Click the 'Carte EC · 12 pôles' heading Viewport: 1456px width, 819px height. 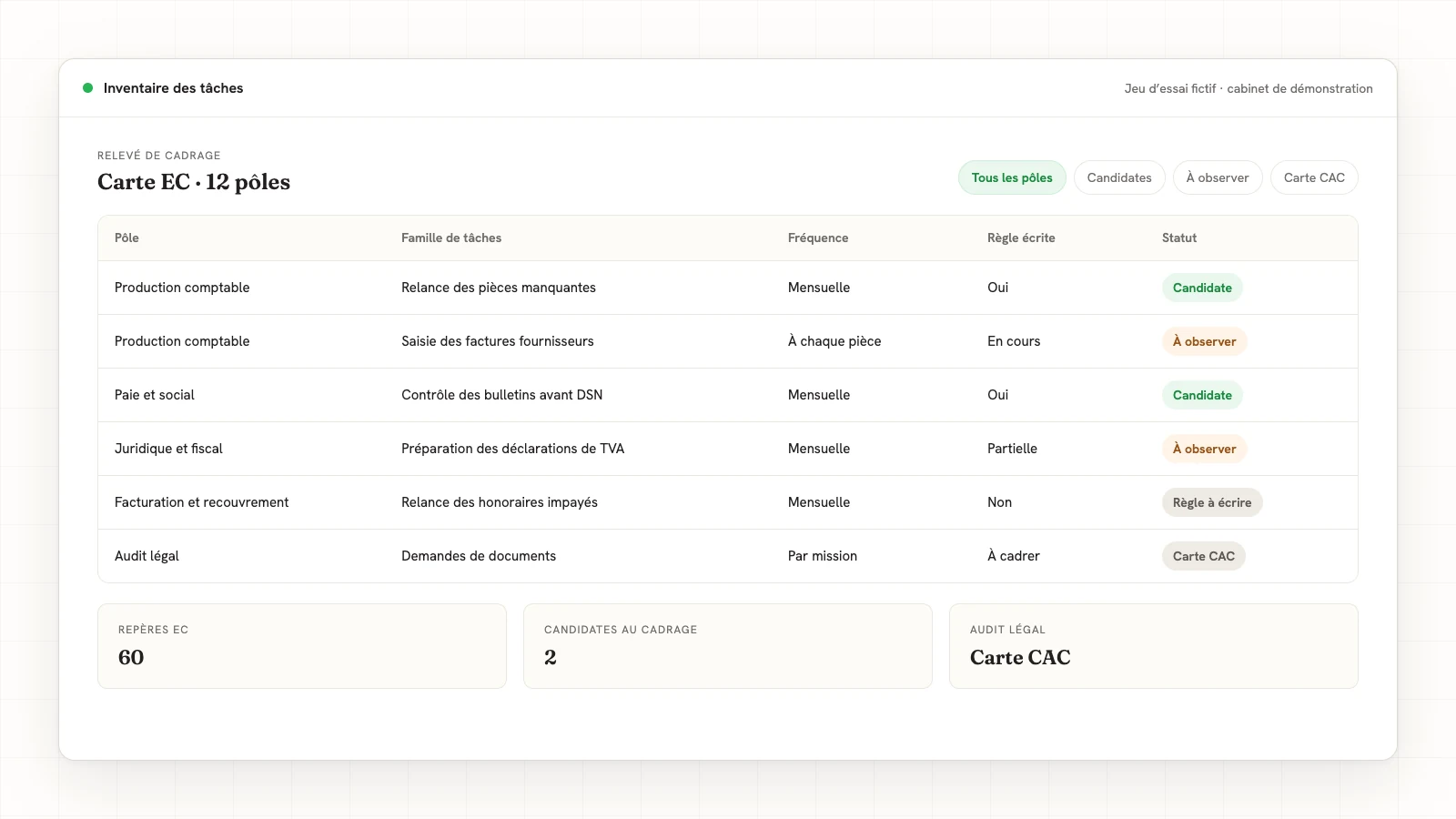tap(194, 182)
